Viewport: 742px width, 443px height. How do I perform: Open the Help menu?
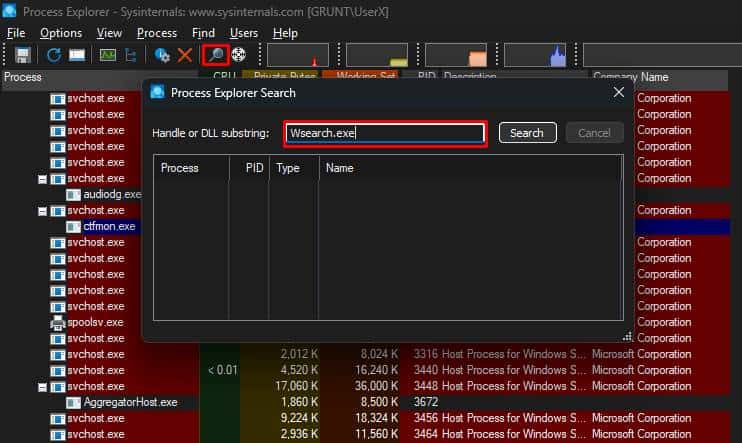285,33
